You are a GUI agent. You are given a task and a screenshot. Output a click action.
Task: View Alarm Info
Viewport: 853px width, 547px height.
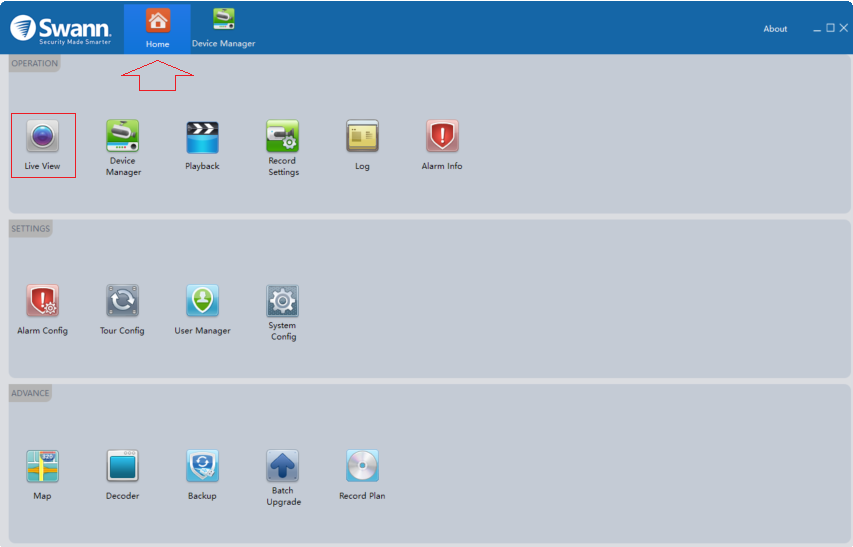(442, 136)
